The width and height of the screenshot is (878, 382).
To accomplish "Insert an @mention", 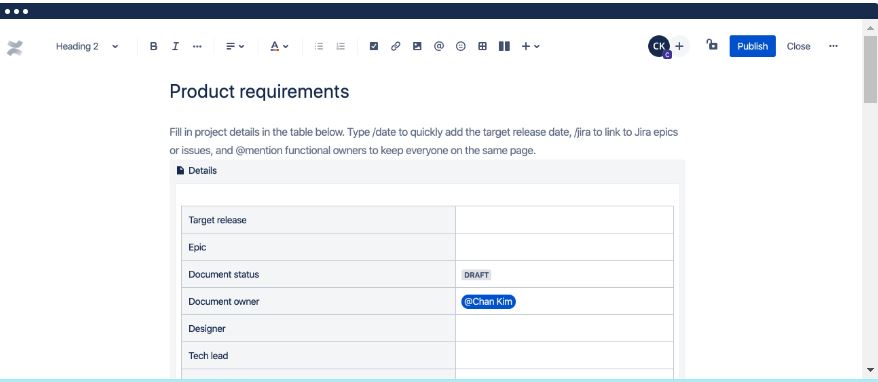I will tap(439, 46).
